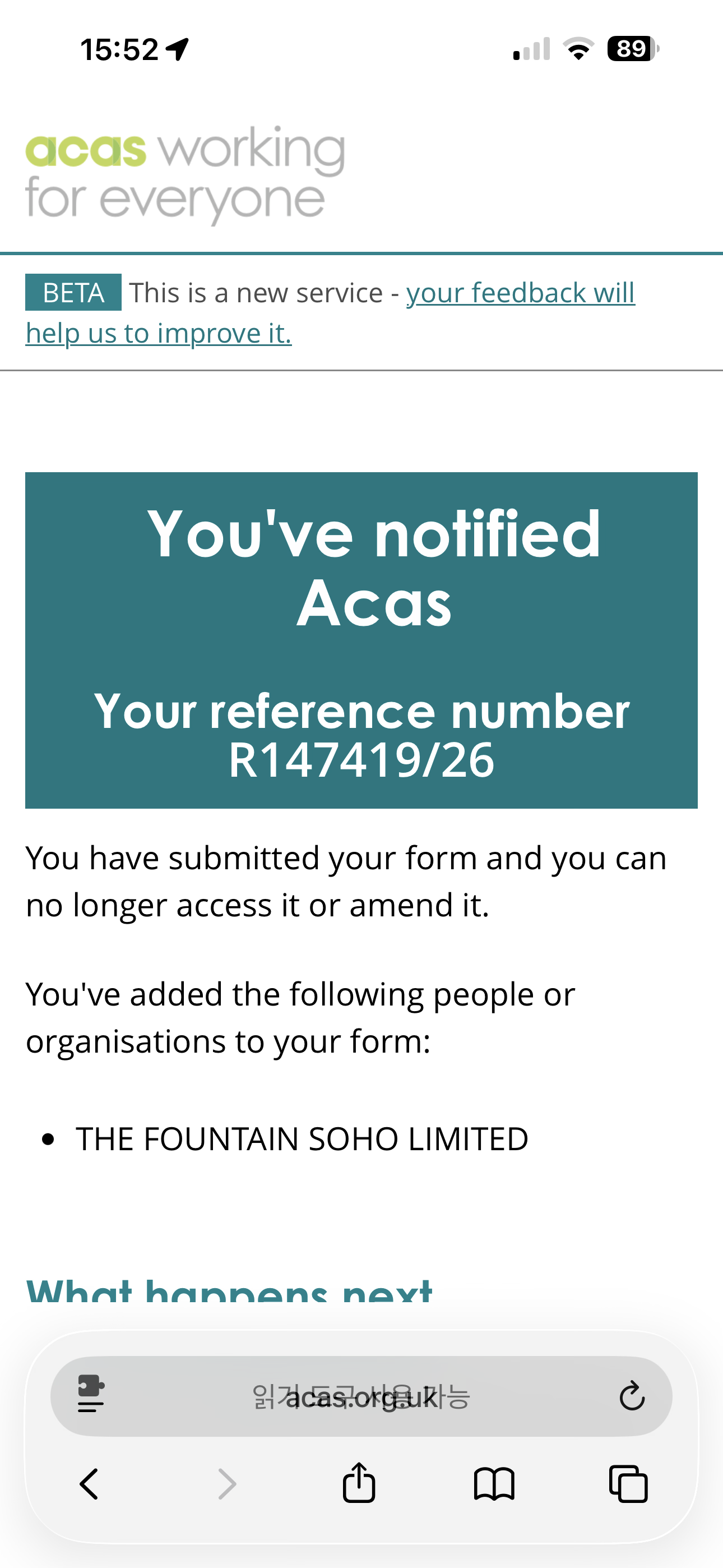Open the reader page menu icon

tap(91, 1395)
